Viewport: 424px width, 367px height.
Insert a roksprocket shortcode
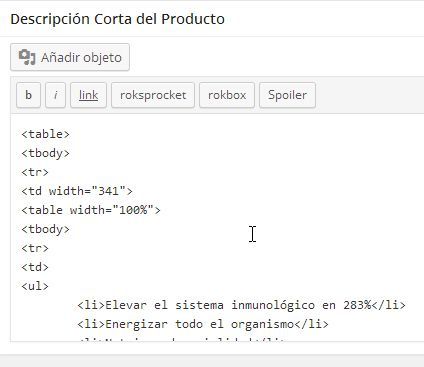(153, 95)
